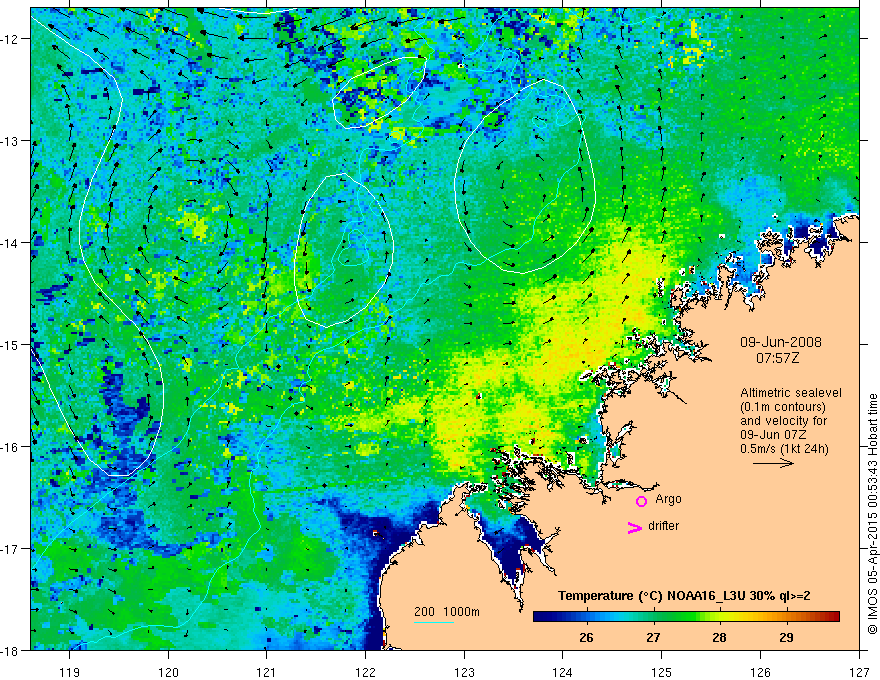This screenshot has width=880, height=680.
Task: Click the cyan bathymetry legend line
Action: click(433, 622)
